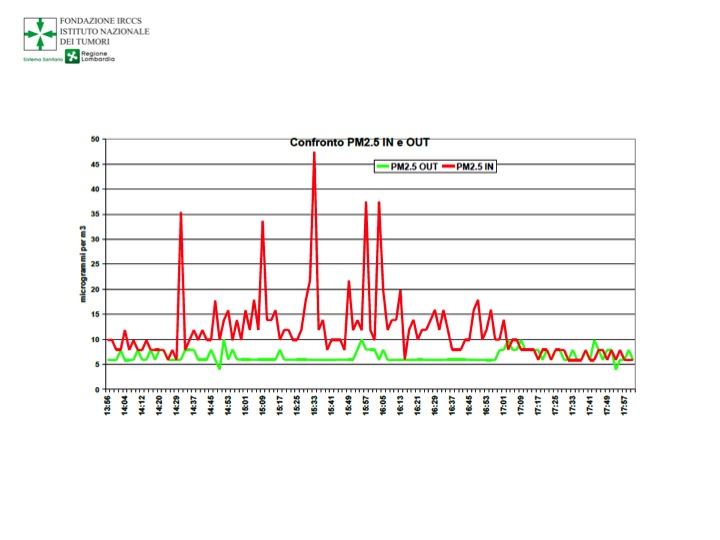Screen dimensions: 720x540
Task: Click the 50 value on the vertical axis
Action: [95, 139]
